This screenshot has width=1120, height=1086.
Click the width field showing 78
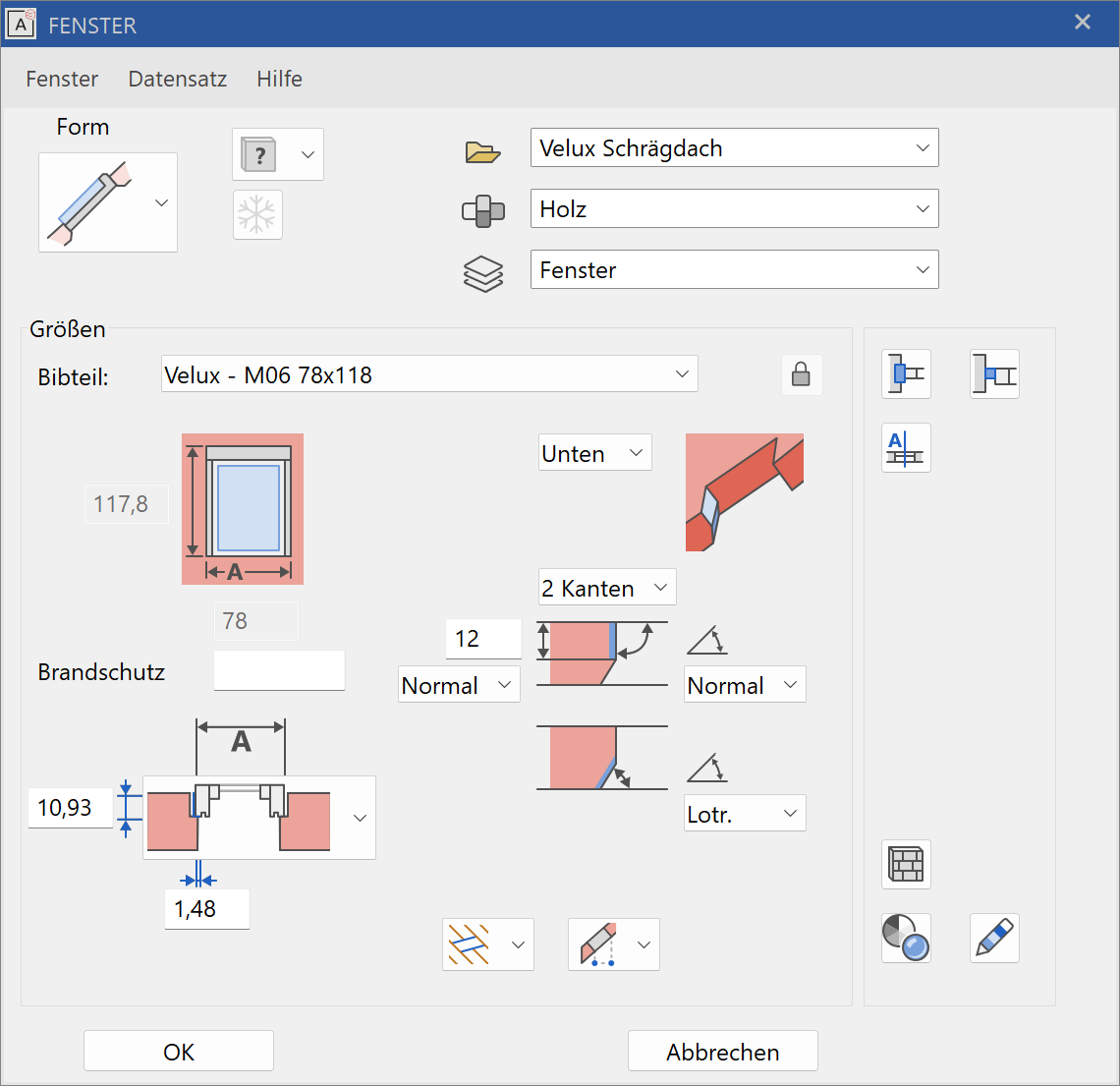[x=255, y=621]
